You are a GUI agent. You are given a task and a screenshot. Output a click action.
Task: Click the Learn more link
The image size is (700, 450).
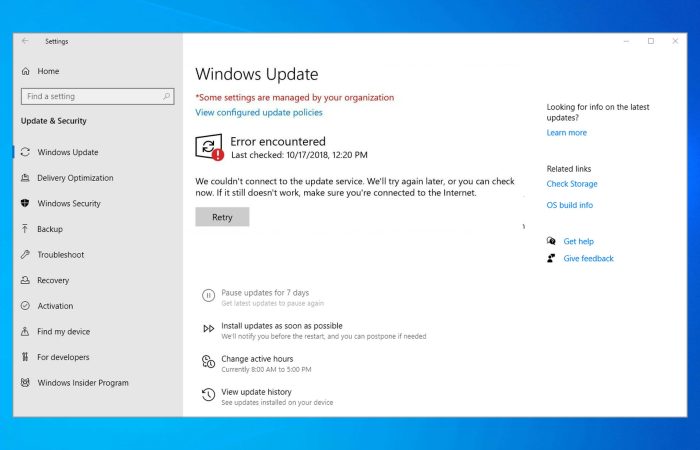[x=567, y=133]
